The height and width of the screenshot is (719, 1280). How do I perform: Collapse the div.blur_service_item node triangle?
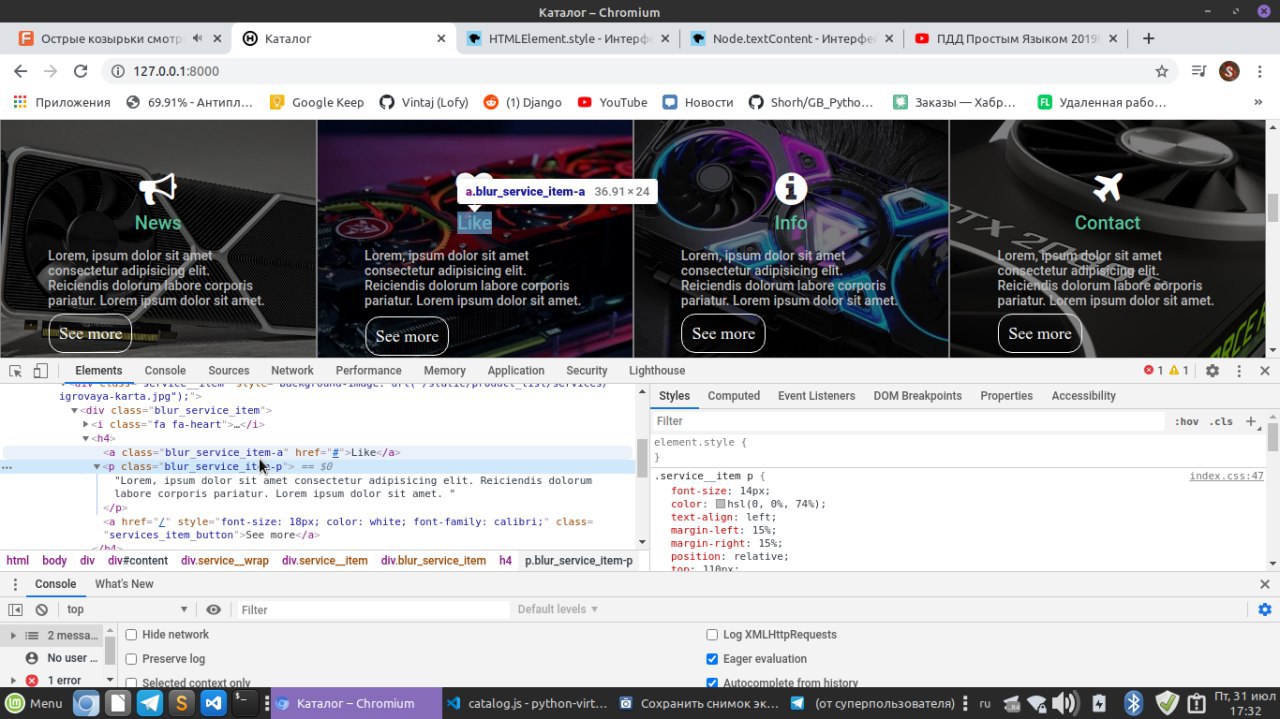(x=75, y=410)
